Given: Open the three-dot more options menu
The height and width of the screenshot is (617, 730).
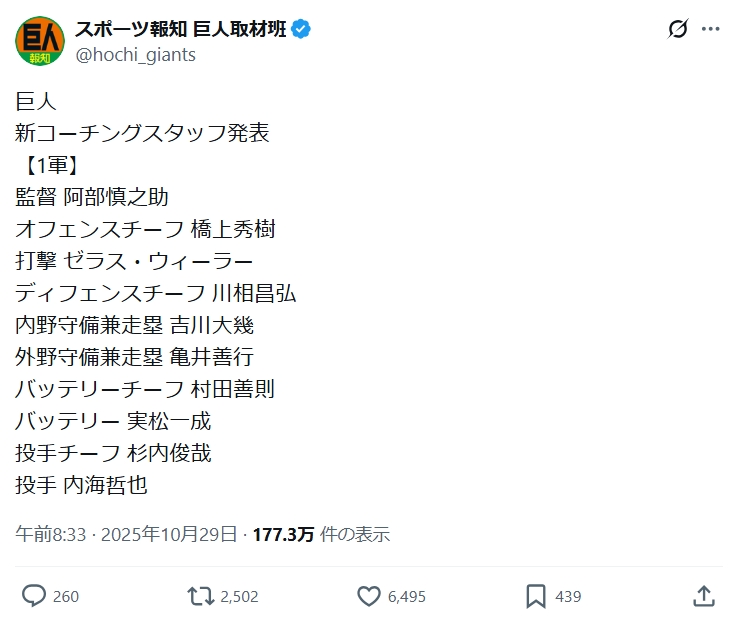Looking at the screenshot, I should 711,29.
